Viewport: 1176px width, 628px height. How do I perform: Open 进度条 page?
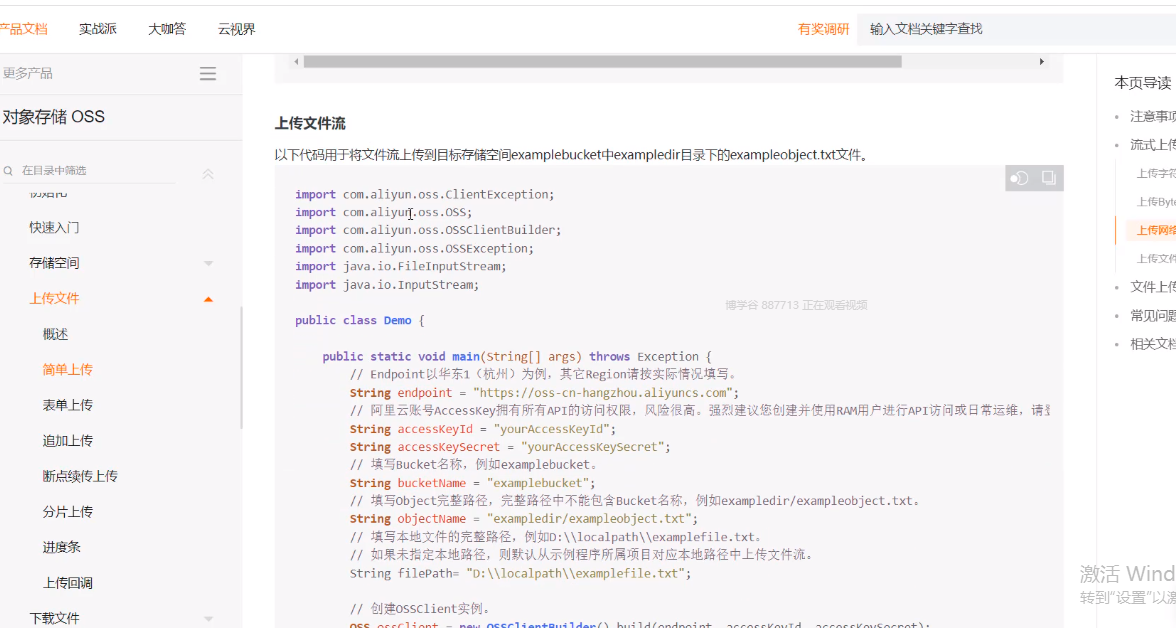click(62, 548)
